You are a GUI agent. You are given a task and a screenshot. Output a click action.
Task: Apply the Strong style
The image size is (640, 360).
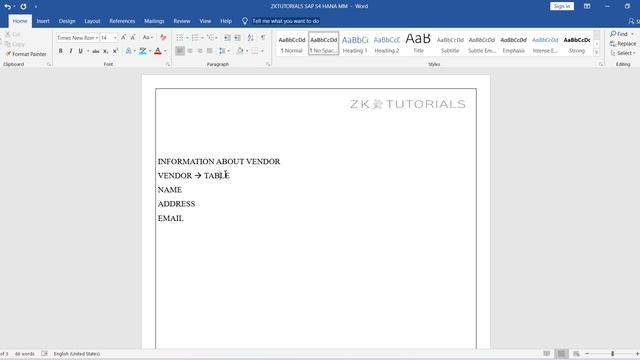coord(577,44)
